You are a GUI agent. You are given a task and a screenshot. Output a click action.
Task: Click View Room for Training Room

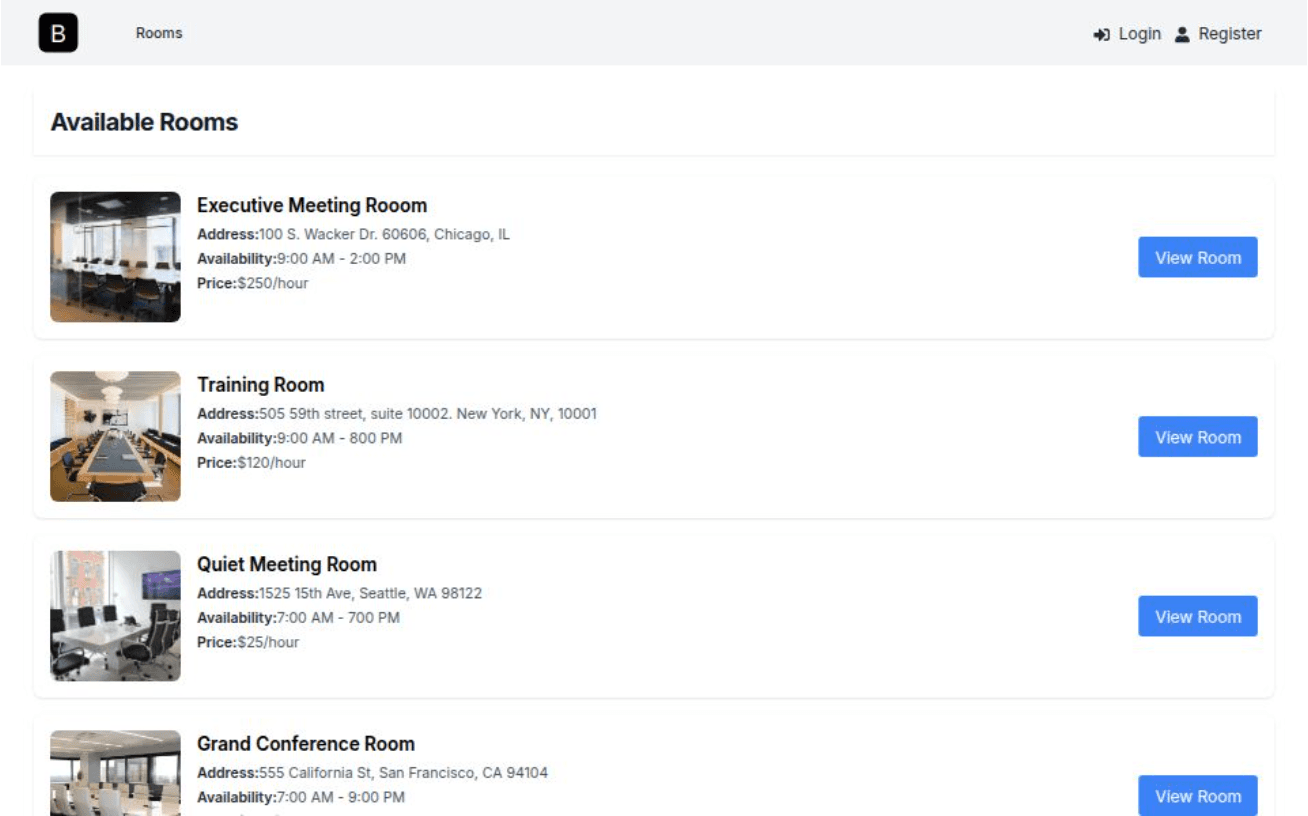[x=1197, y=437]
